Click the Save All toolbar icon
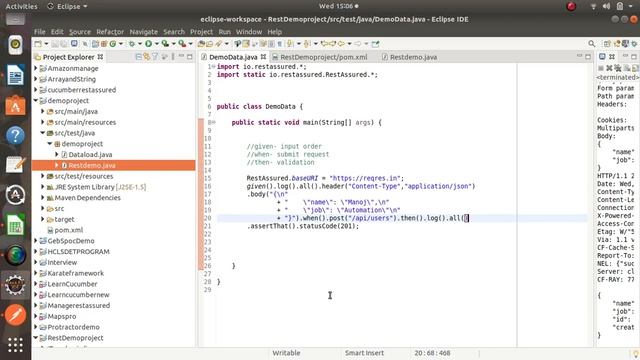The height and width of the screenshot is (360, 640). 64,44
